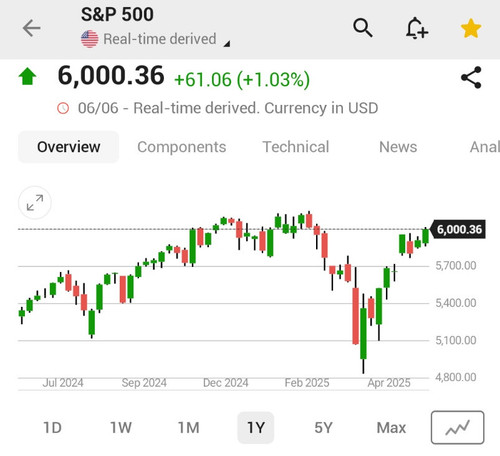Viewport: 500px width, 456px height.
Task: Expand the chart to fullscreen
Action: tap(35, 202)
